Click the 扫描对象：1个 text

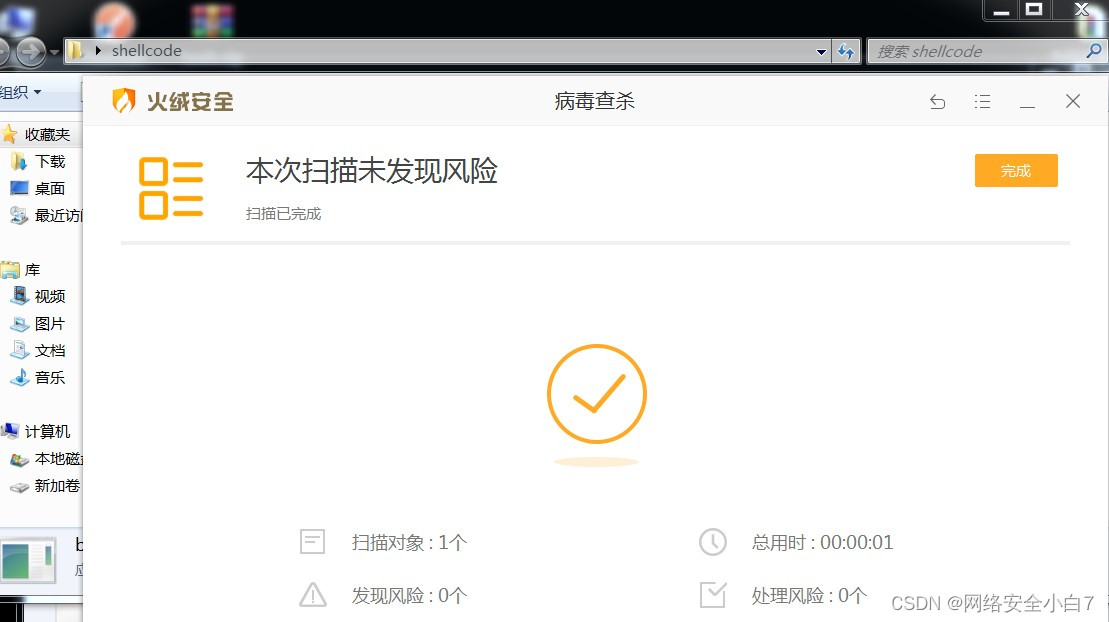(410, 543)
